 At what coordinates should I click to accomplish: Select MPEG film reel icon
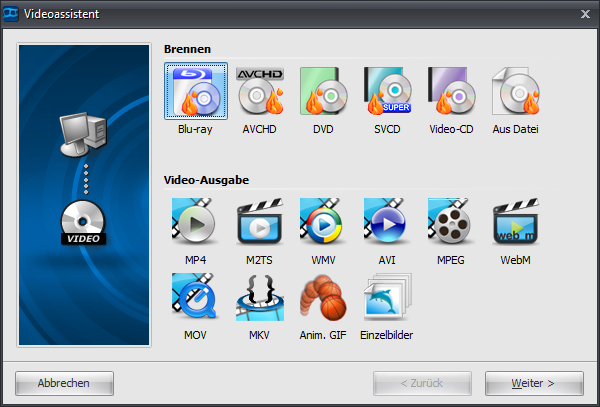click(452, 223)
